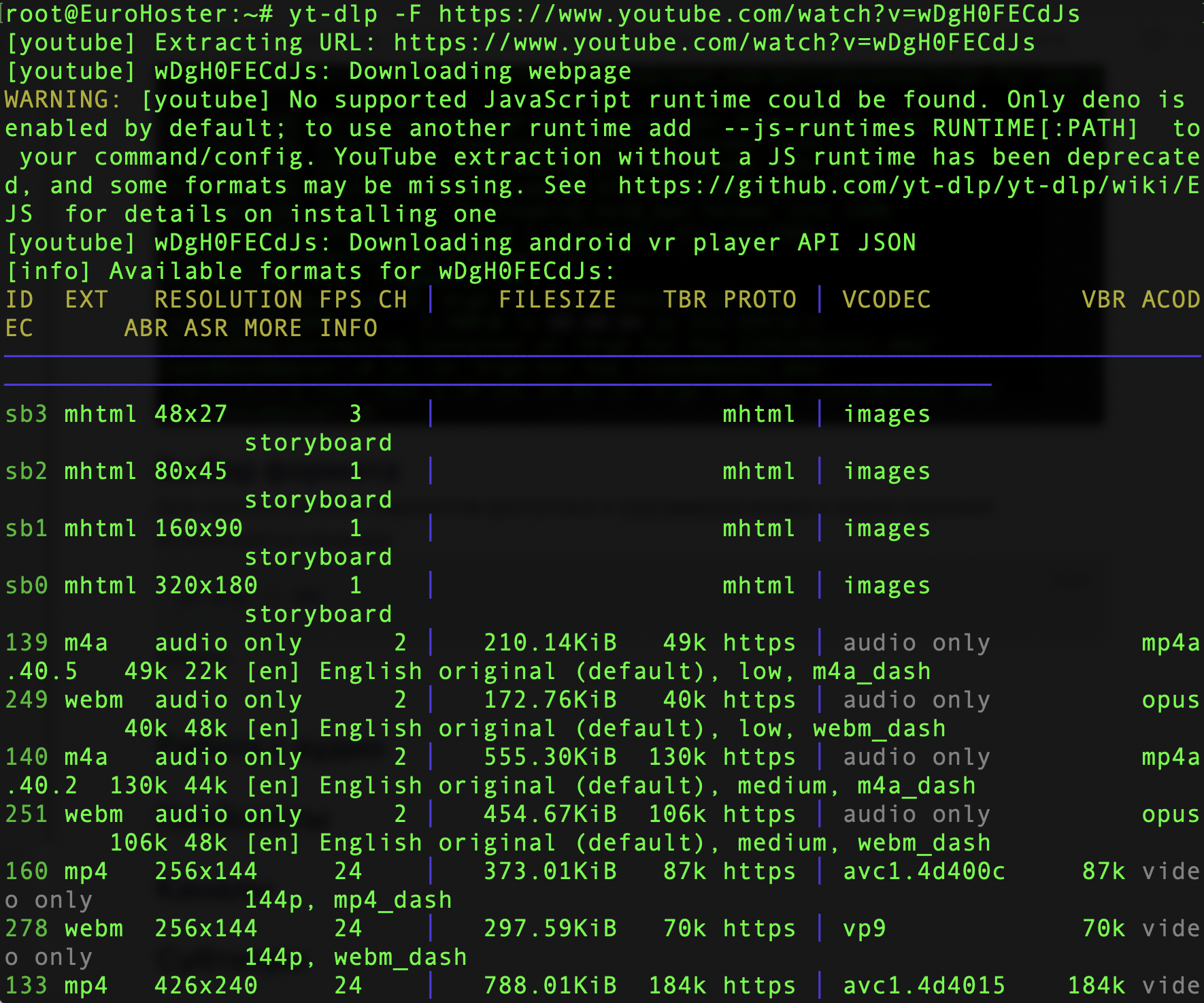
Task: Click the 210.14KiB file size
Action: pos(550,642)
